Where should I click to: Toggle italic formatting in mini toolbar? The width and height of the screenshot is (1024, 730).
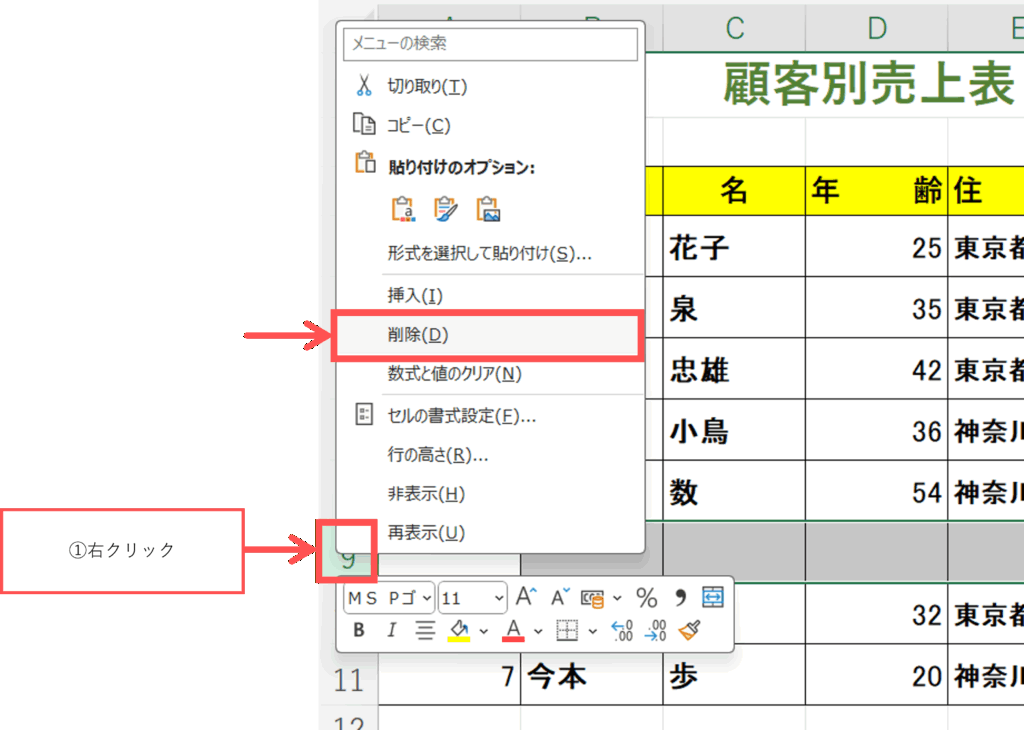tap(392, 630)
